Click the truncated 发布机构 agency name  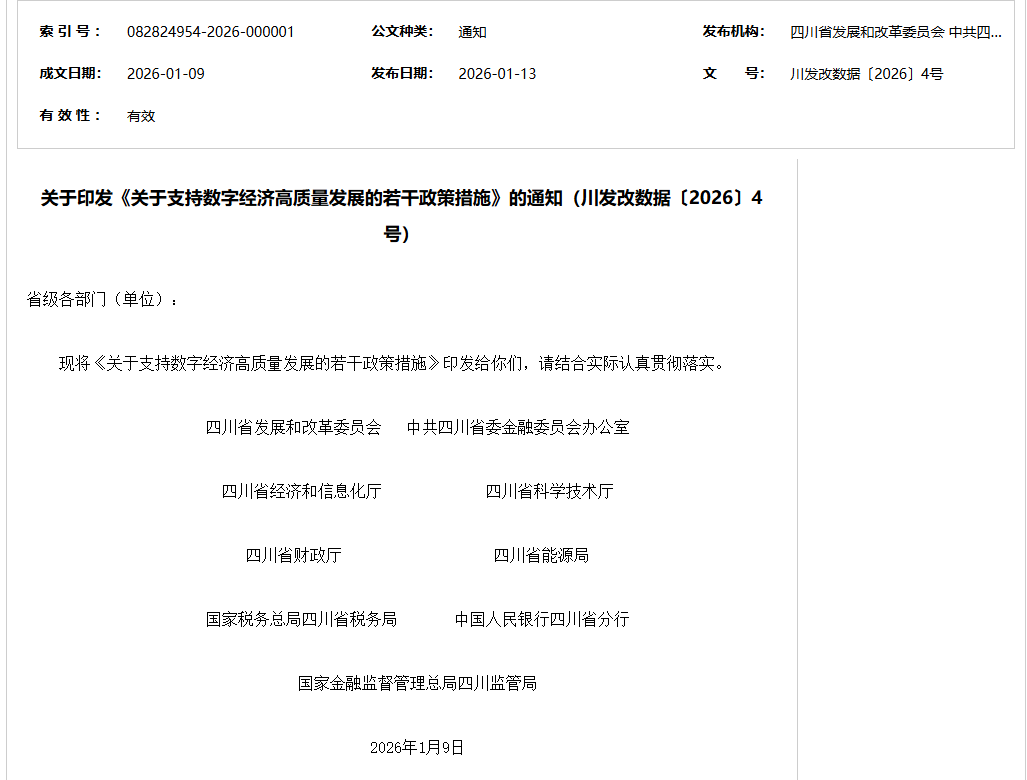point(895,32)
